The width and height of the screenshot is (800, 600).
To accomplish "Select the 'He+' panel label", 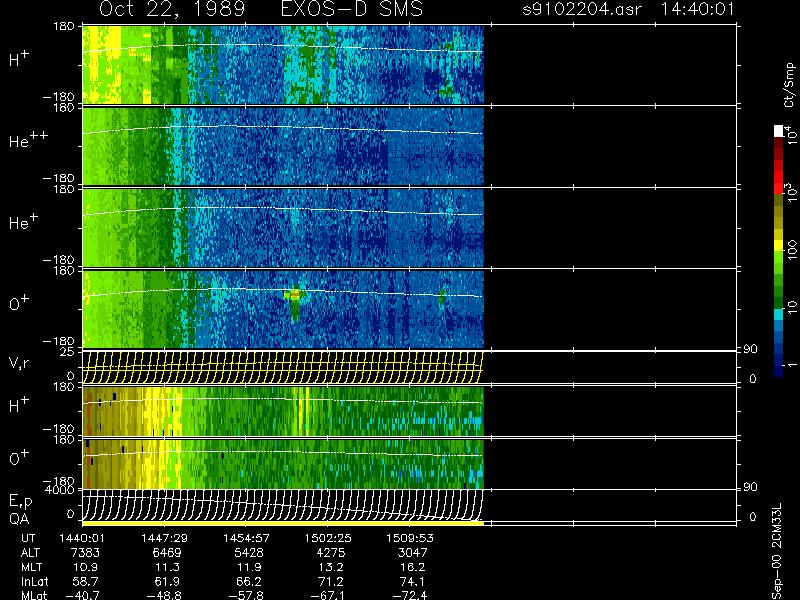I will coord(23,221).
